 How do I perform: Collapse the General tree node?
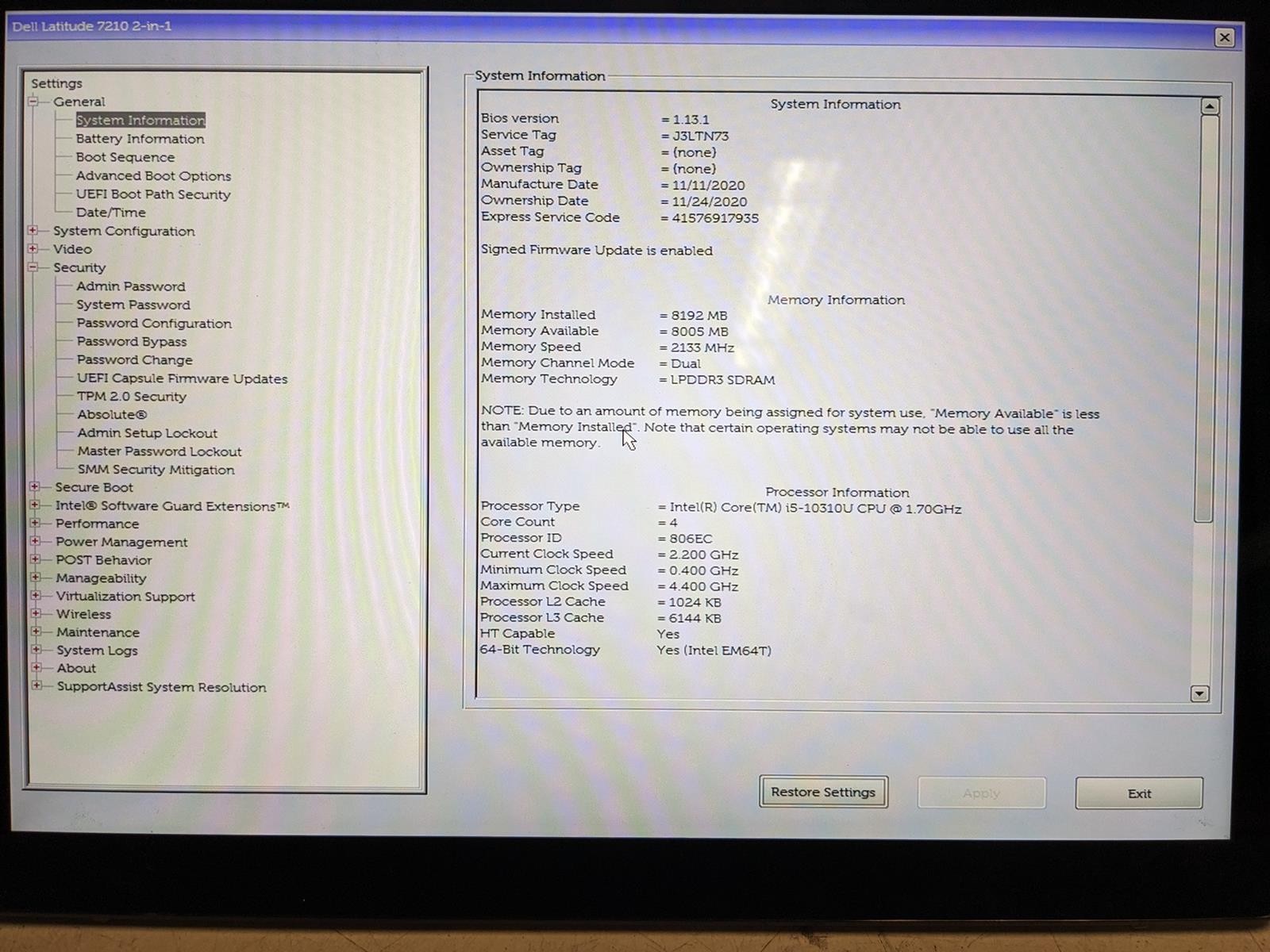33,102
